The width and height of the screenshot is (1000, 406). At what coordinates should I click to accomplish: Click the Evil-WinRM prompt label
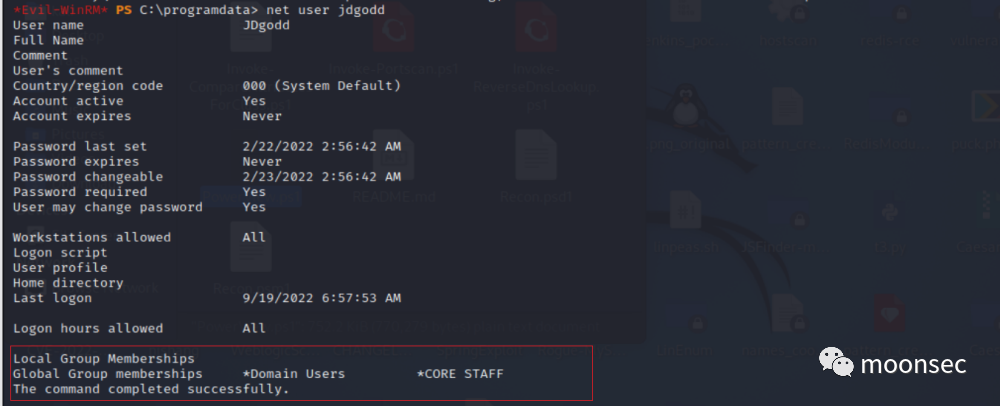tap(61, 10)
